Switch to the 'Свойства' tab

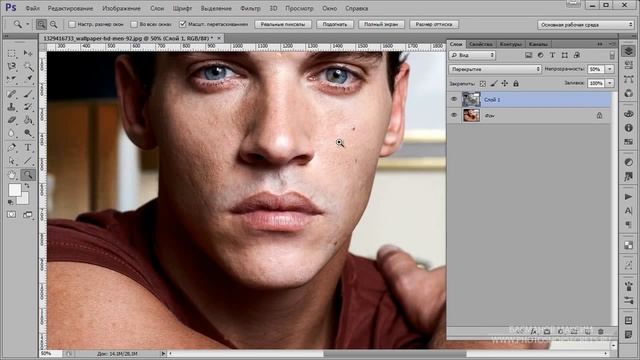(x=480, y=44)
